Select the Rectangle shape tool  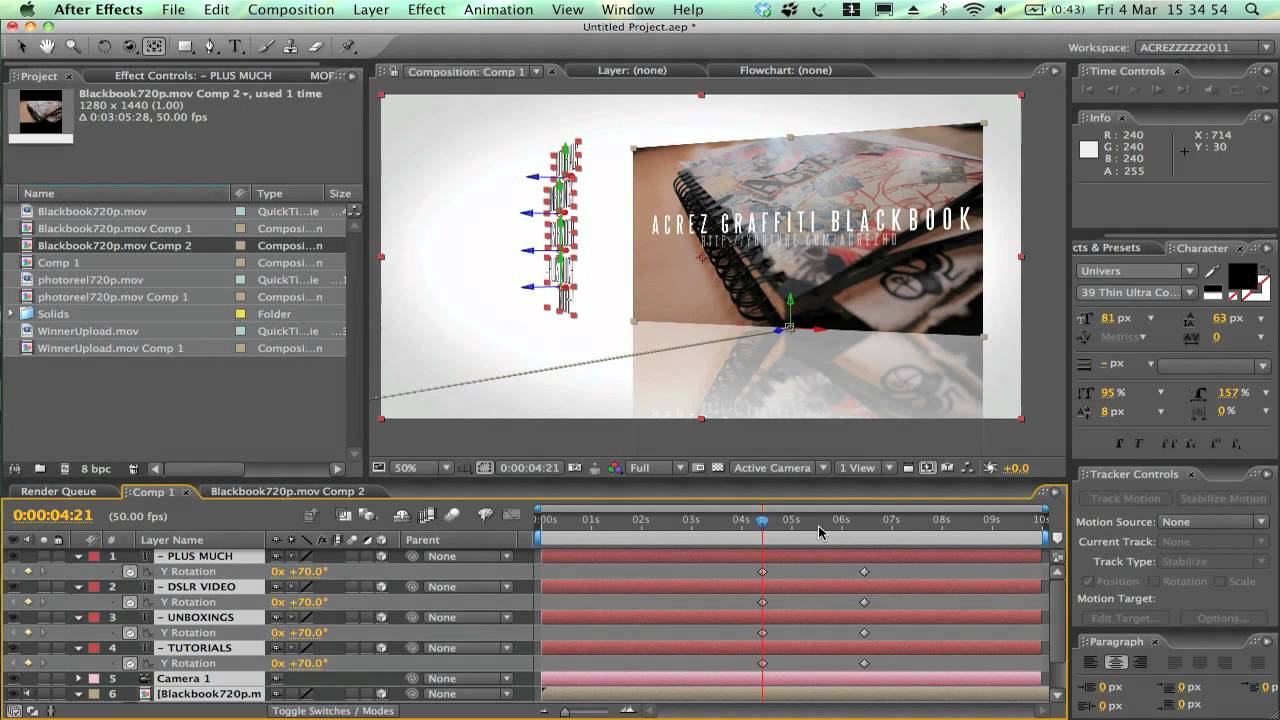pyautogui.click(x=185, y=46)
